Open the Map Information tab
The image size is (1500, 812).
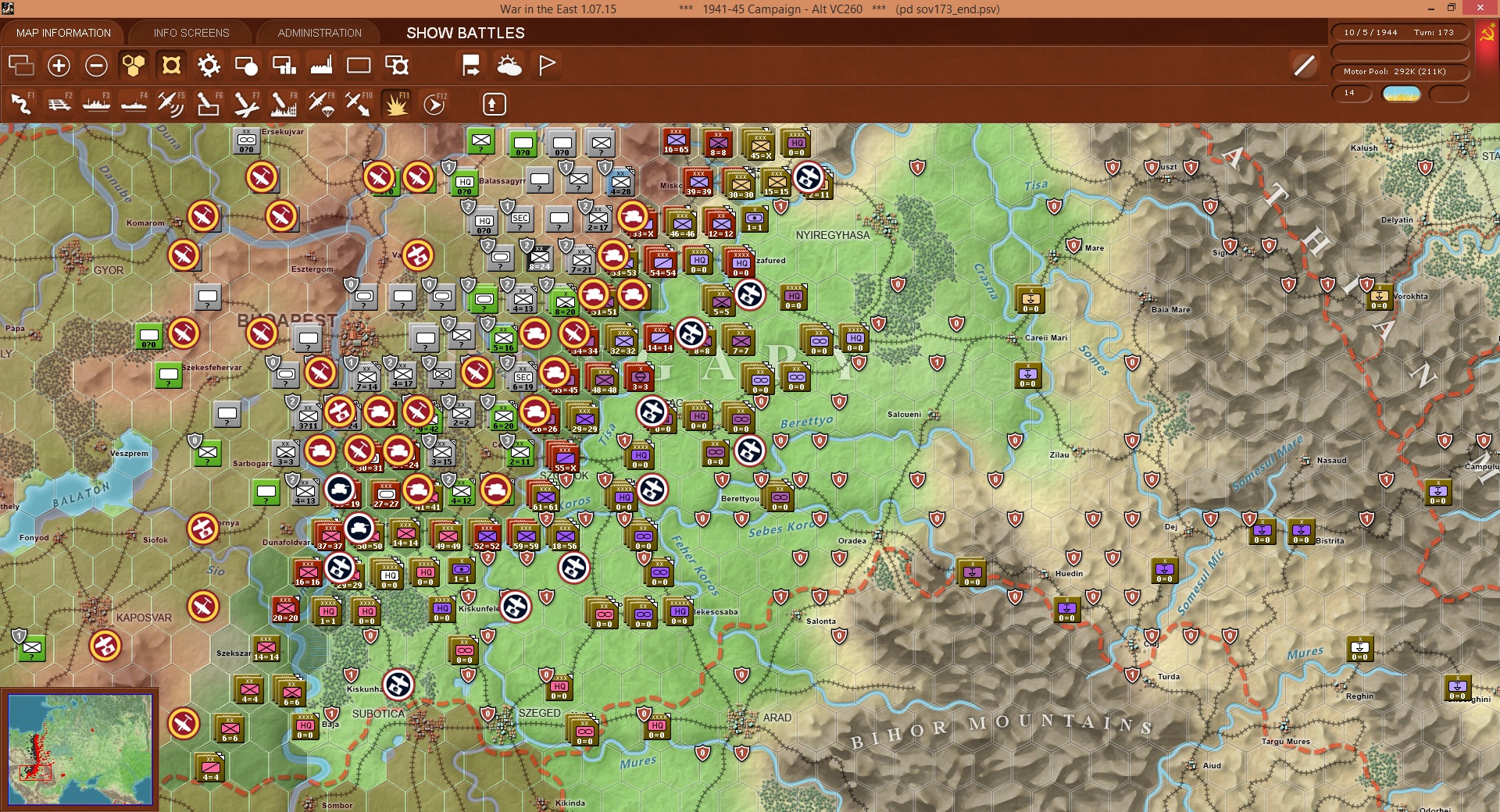[x=63, y=33]
